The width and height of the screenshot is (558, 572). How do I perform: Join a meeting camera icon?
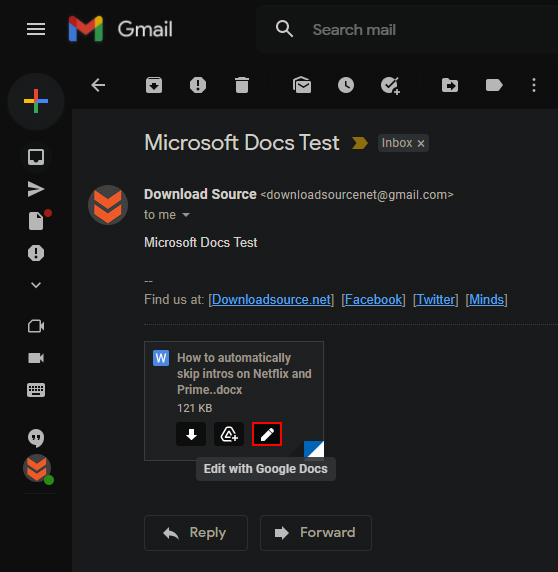[x=36, y=358]
